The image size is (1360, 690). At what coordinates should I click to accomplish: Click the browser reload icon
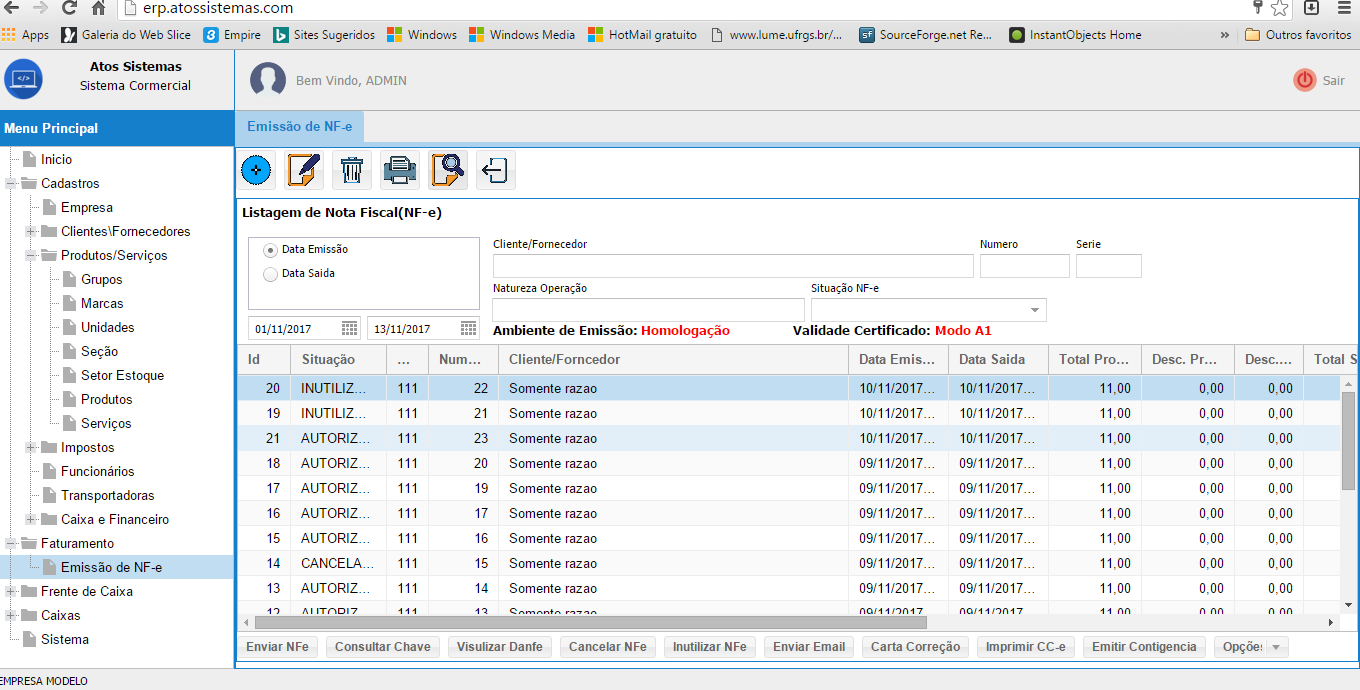70,8
